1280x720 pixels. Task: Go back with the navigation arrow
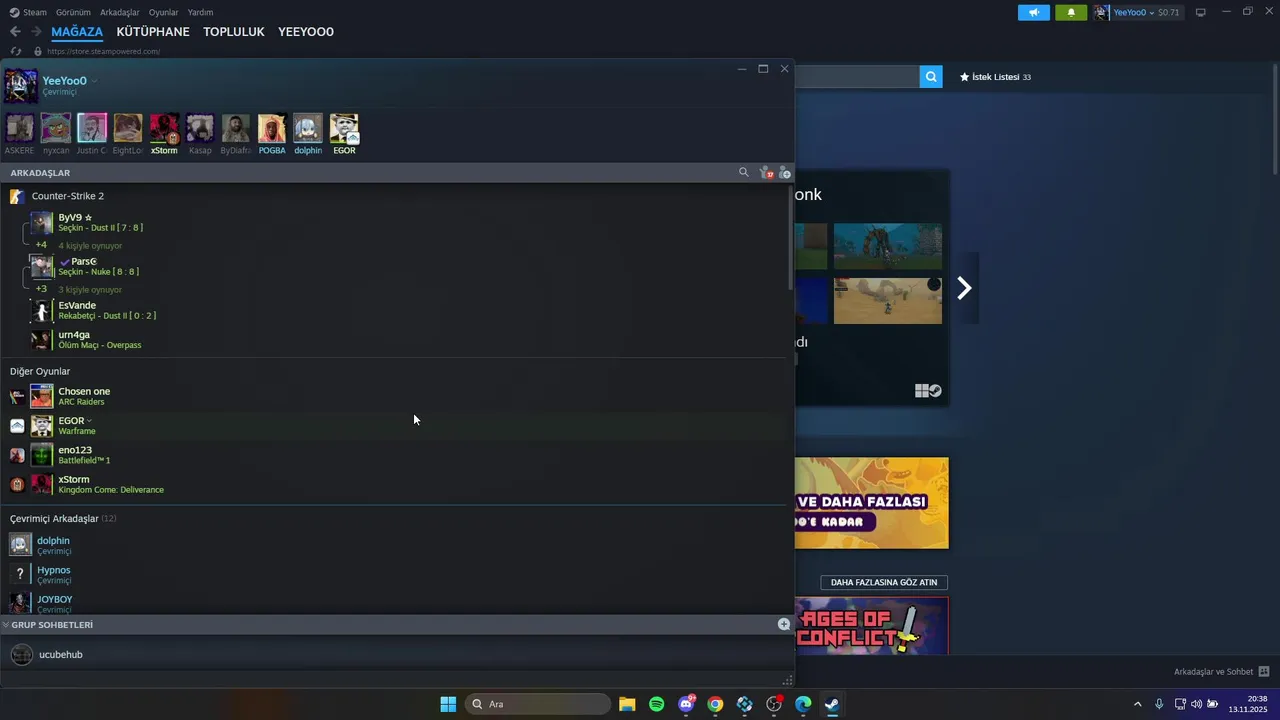click(x=15, y=32)
